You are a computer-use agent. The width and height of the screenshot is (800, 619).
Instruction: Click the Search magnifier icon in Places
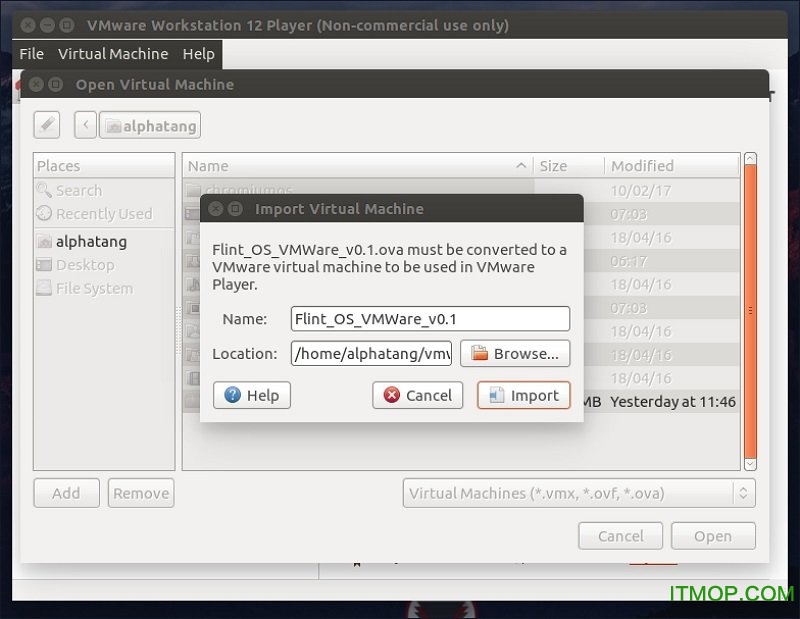tap(44, 190)
